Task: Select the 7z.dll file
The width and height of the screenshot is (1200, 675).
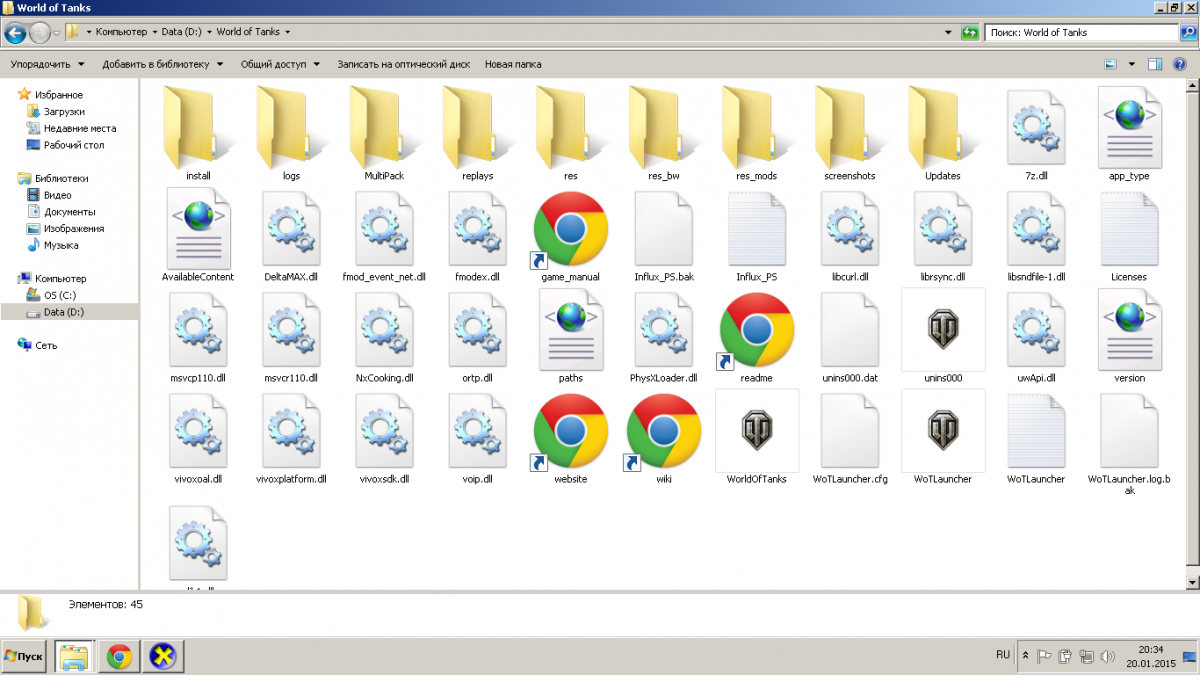Action: point(1036,127)
